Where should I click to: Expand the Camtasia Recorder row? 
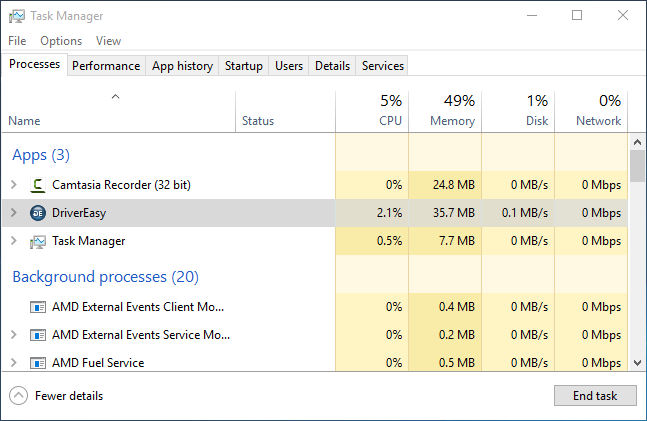click(x=14, y=184)
